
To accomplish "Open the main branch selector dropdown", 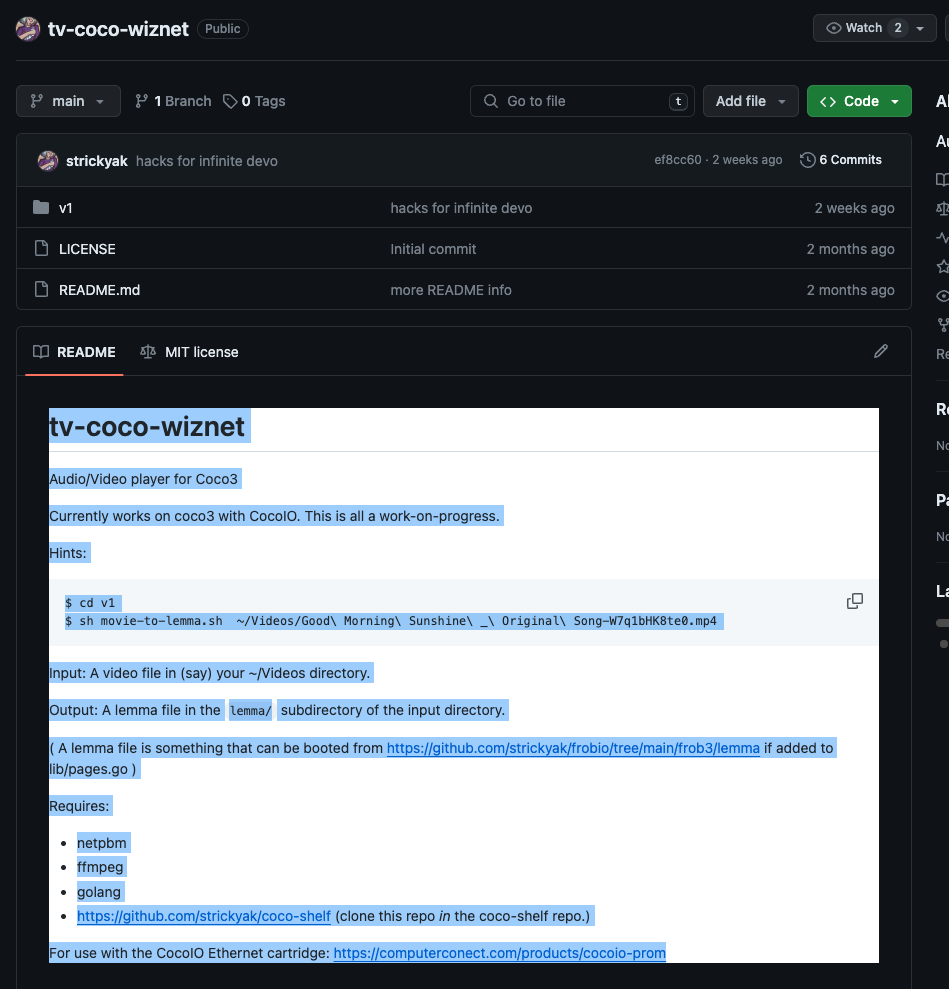I will (68, 101).
